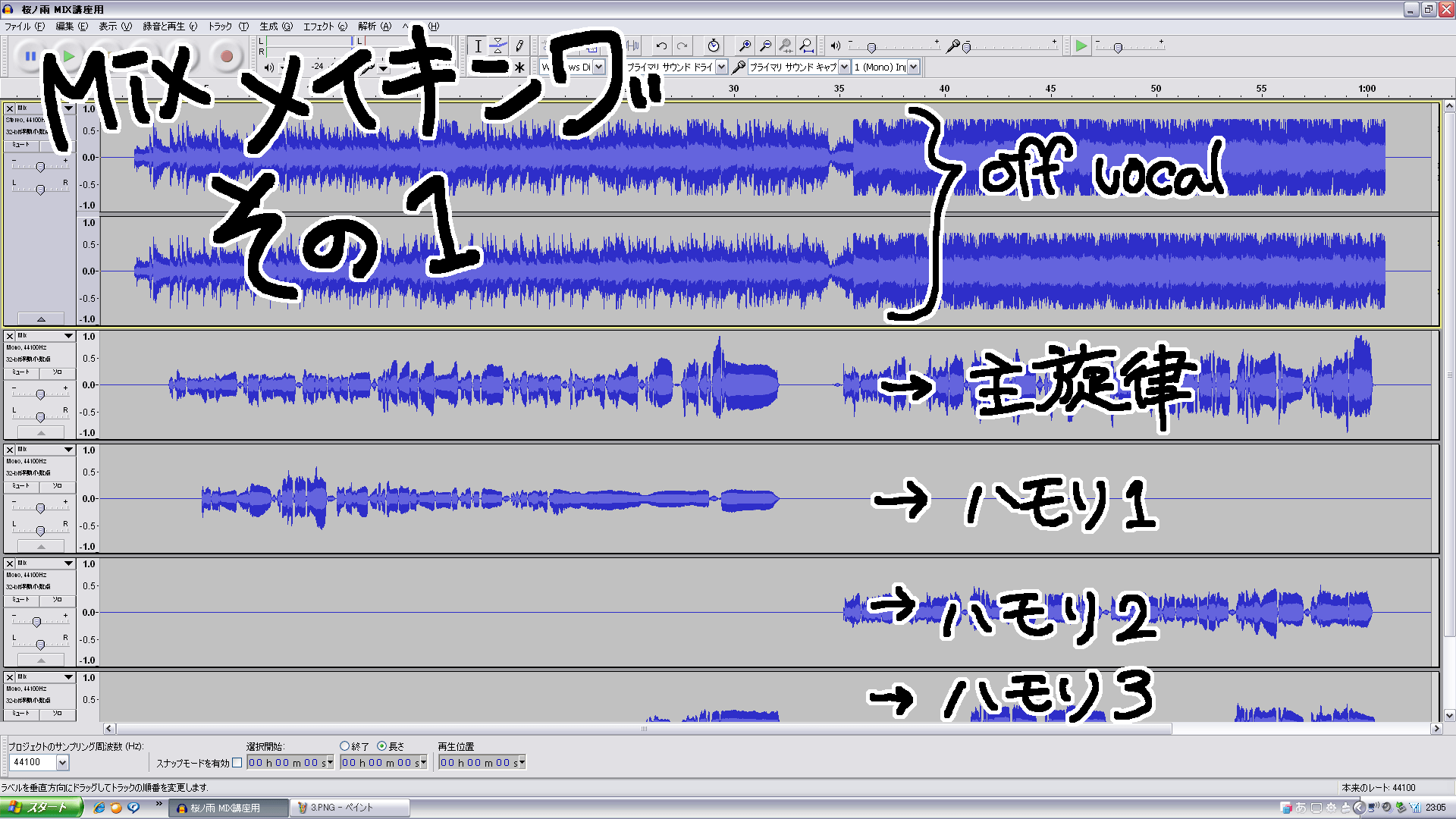Switch to 3.PNG ペイント in taskbar
The width and height of the screenshot is (1456, 819).
click(349, 807)
